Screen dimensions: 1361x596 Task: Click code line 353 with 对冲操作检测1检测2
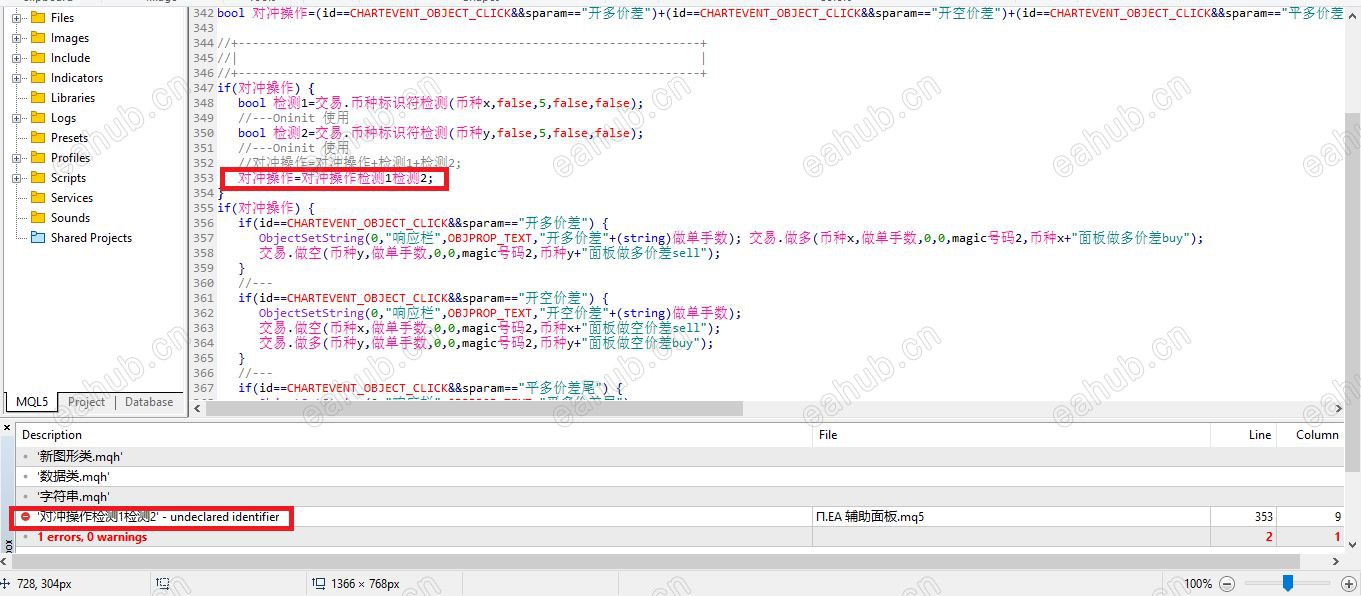[336, 178]
